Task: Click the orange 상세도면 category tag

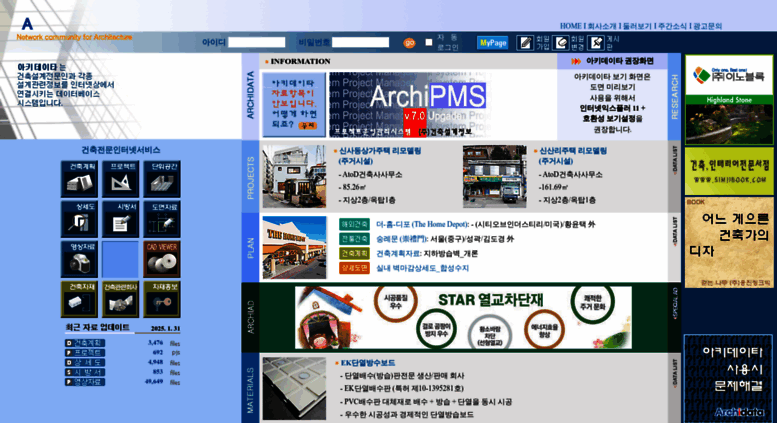Action: point(354,268)
